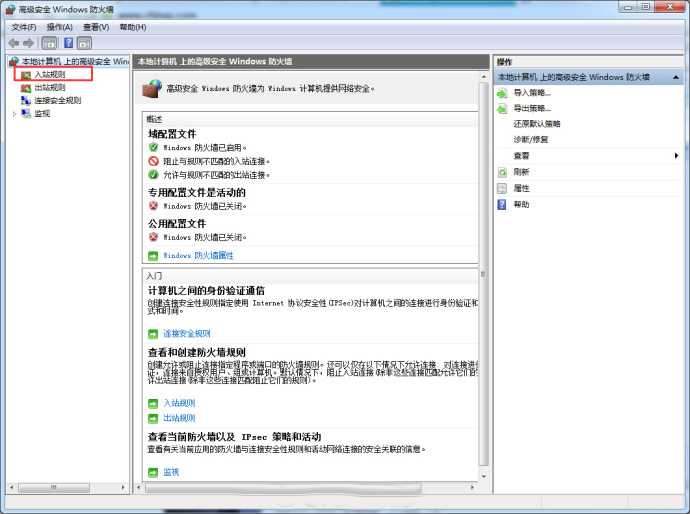Expand the 监视 tree node arrow

[x=15, y=114]
